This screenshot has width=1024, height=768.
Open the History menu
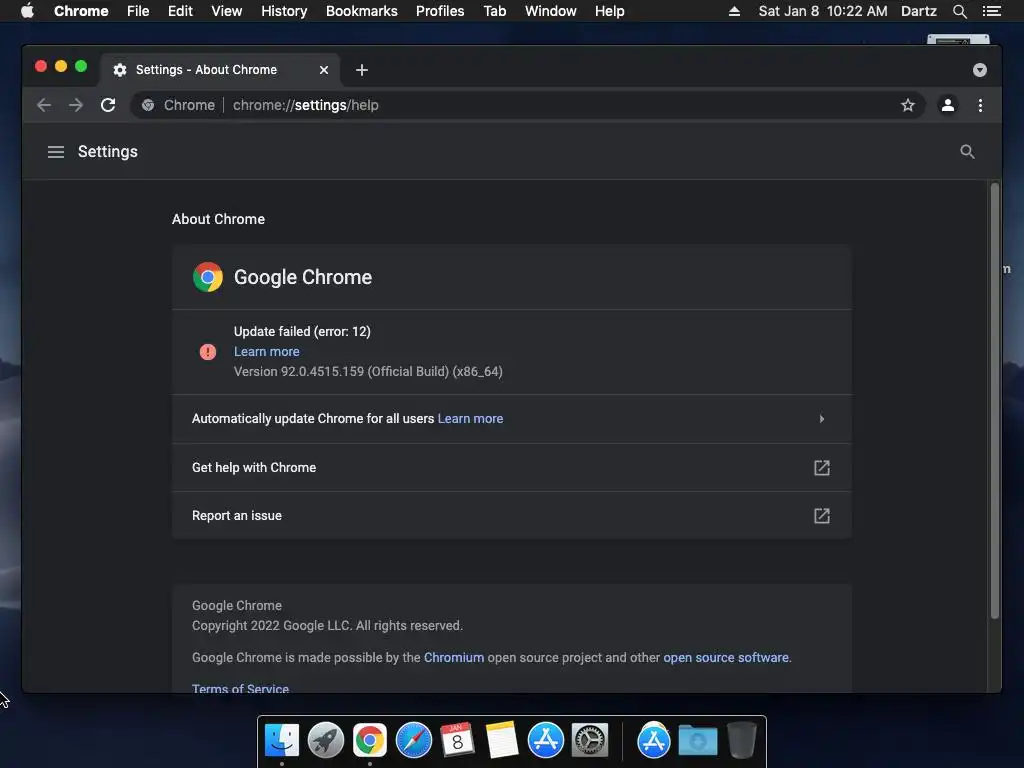coord(284,11)
